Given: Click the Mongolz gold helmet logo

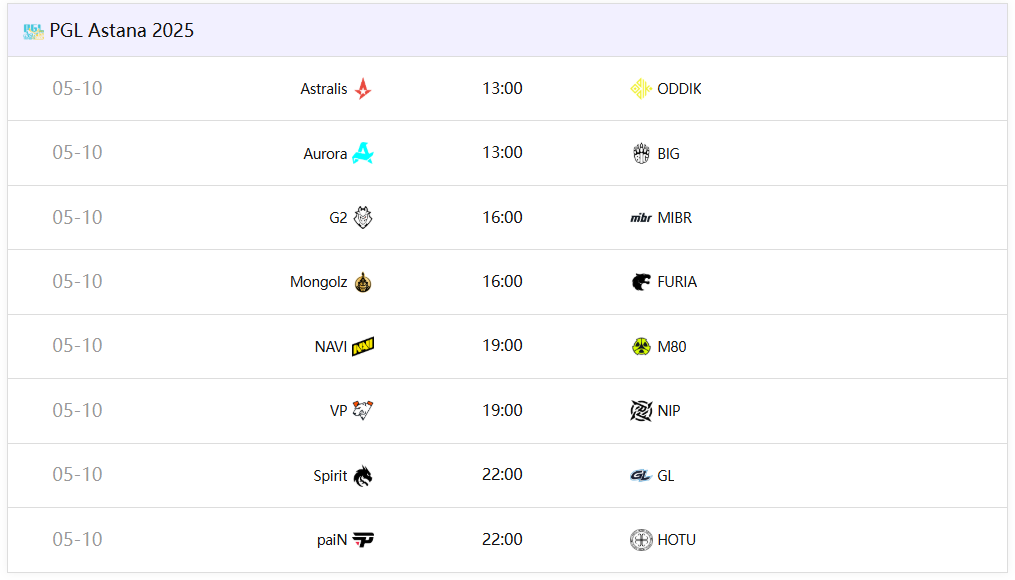Looking at the screenshot, I should tap(363, 282).
